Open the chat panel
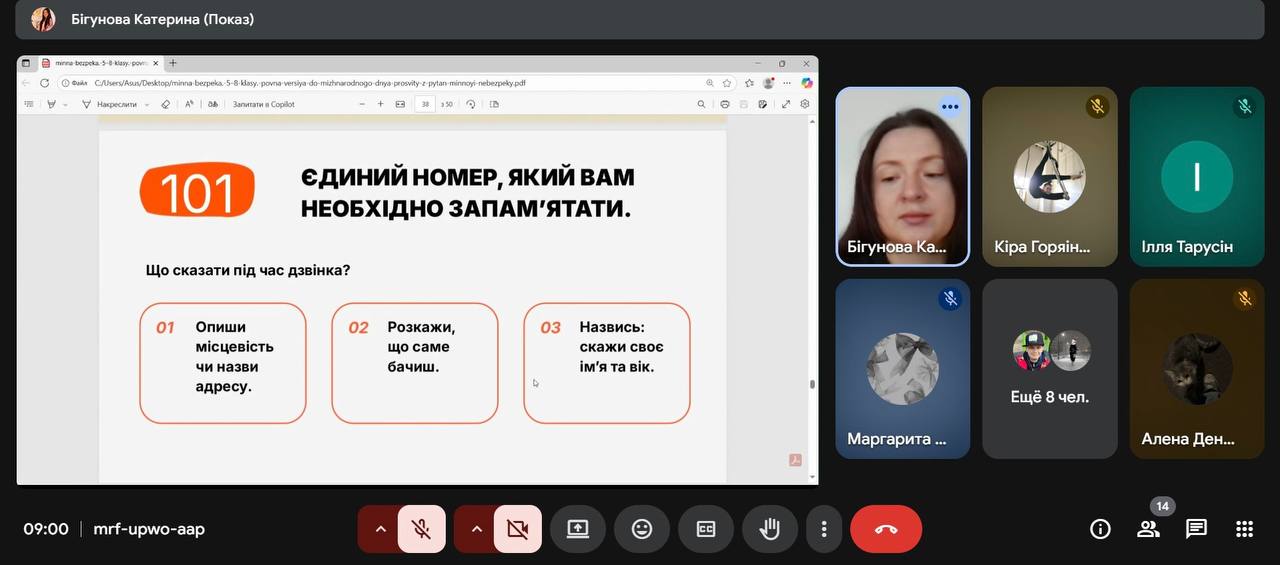 click(x=1196, y=529)
